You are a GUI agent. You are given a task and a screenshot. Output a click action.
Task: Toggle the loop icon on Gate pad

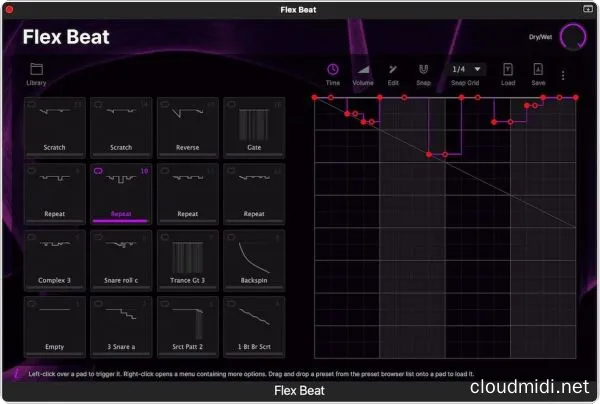232,104
